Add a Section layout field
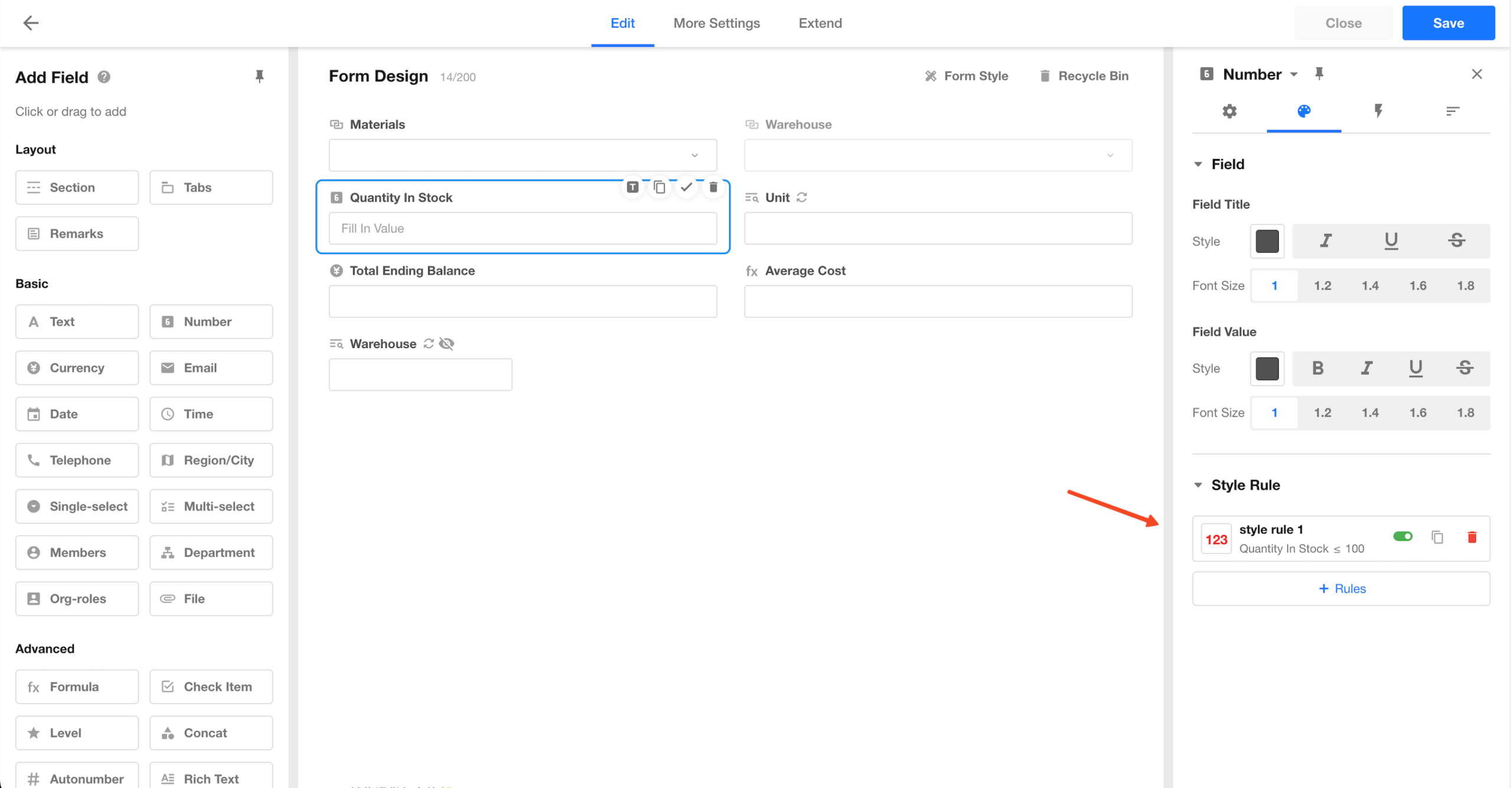The image size is (1512, 788). point(77,187)
